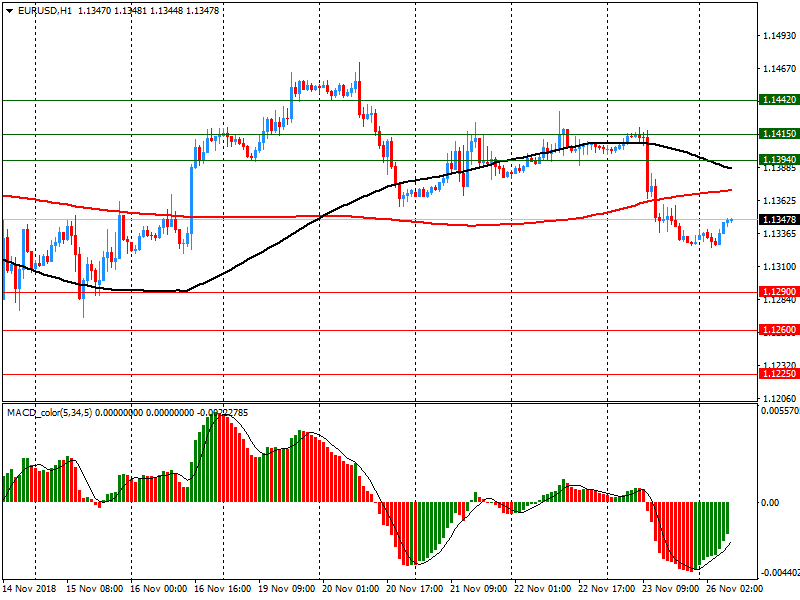
Task: Click the green 1.13940 level tag
Action: (x=778, y=160)
